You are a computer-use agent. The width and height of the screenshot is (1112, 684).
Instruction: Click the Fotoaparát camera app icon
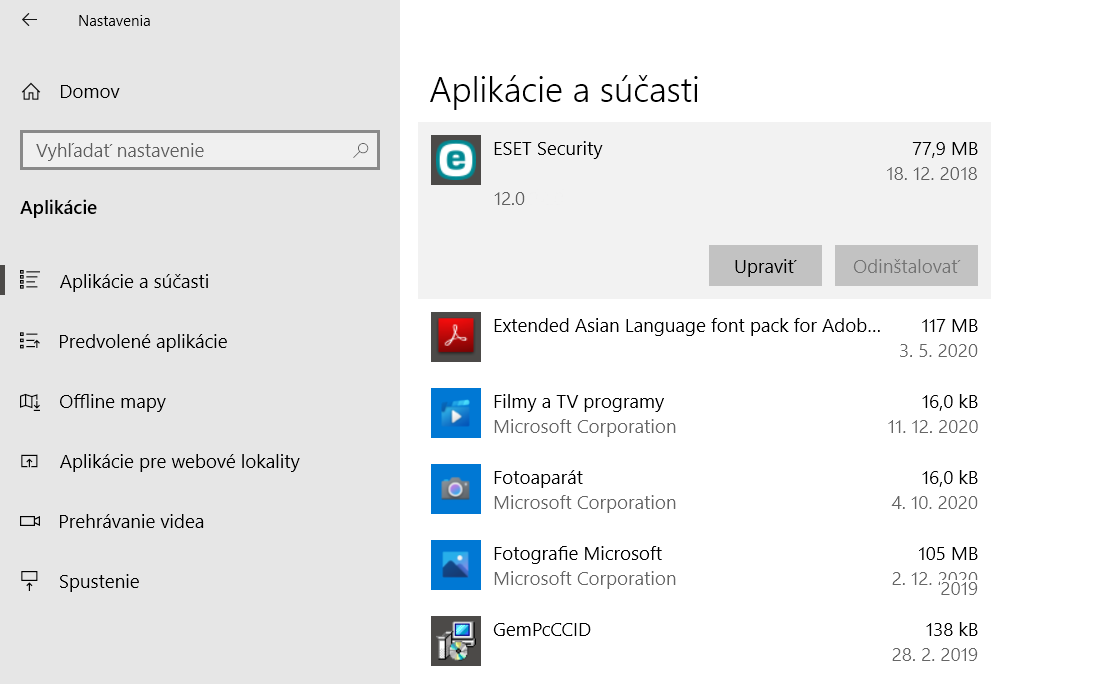click(456, 489)
